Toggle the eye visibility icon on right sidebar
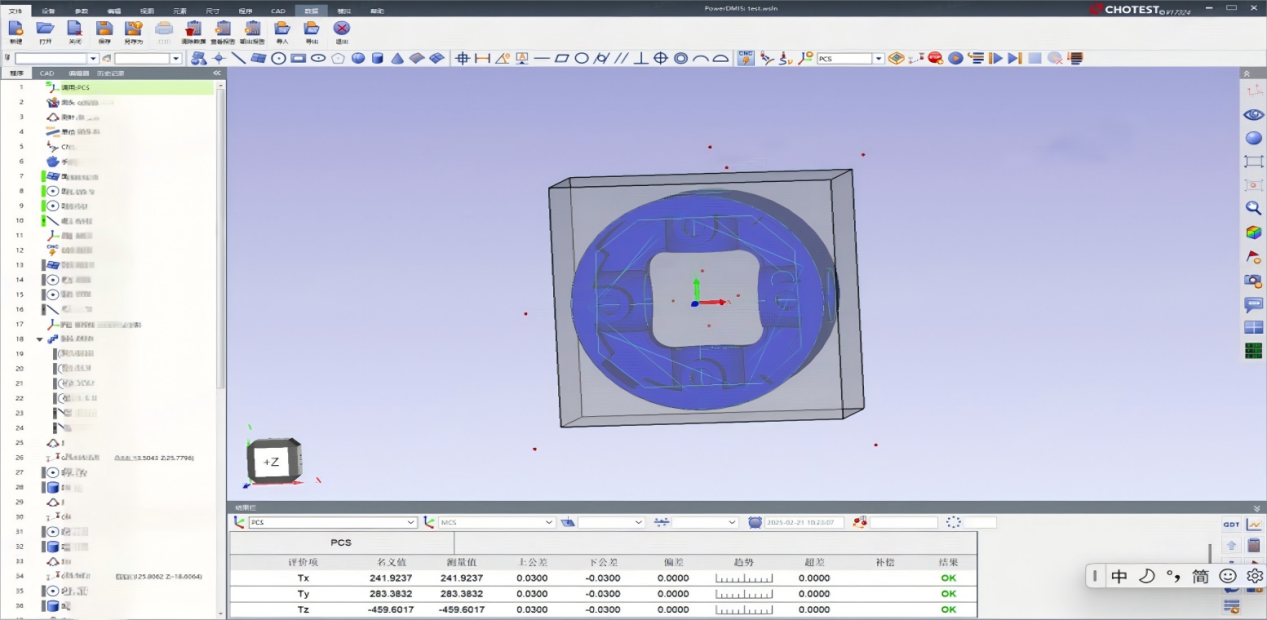This screenshot has width=1267, height=620. pos(1253,115)
